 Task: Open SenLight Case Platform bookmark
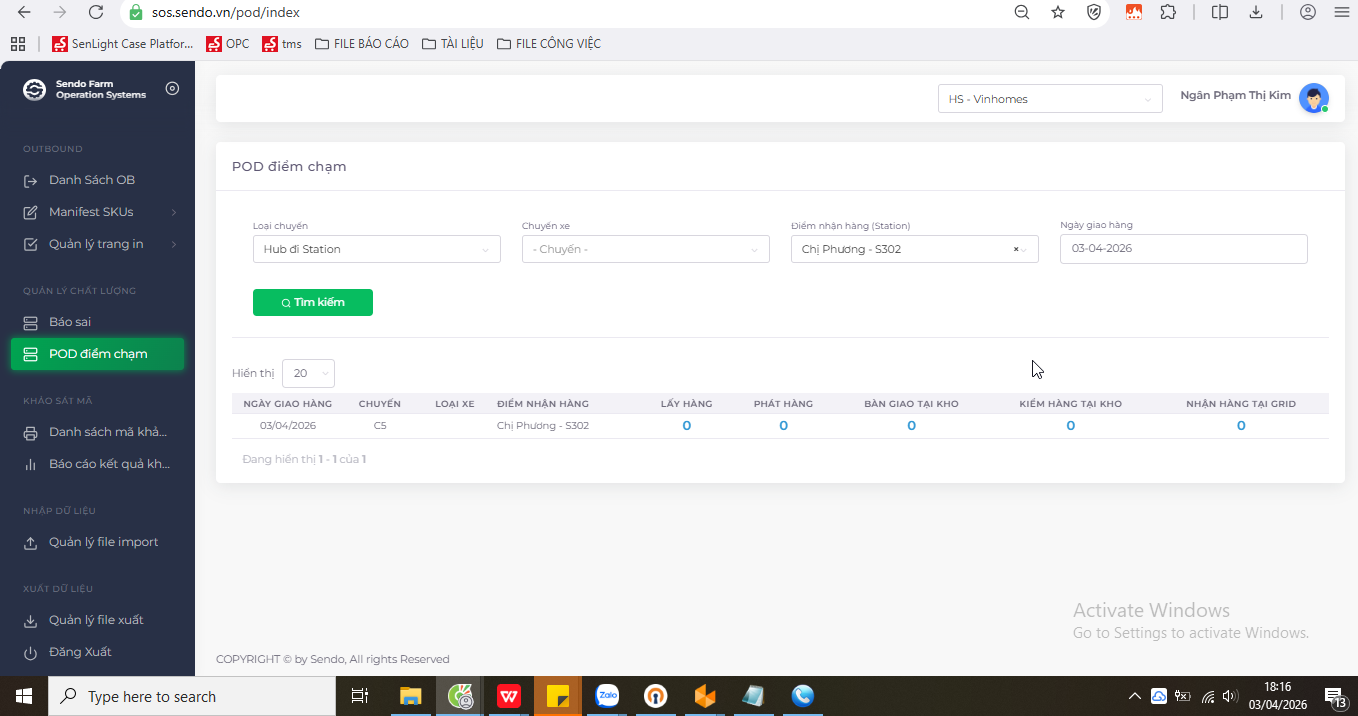[x=123, y=44]
